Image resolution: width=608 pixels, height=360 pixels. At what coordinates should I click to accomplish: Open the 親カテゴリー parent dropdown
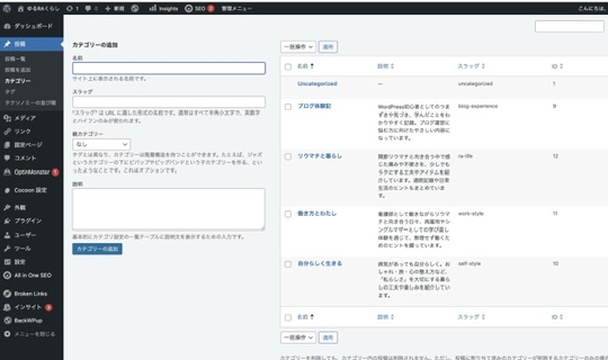click(101, 144)
